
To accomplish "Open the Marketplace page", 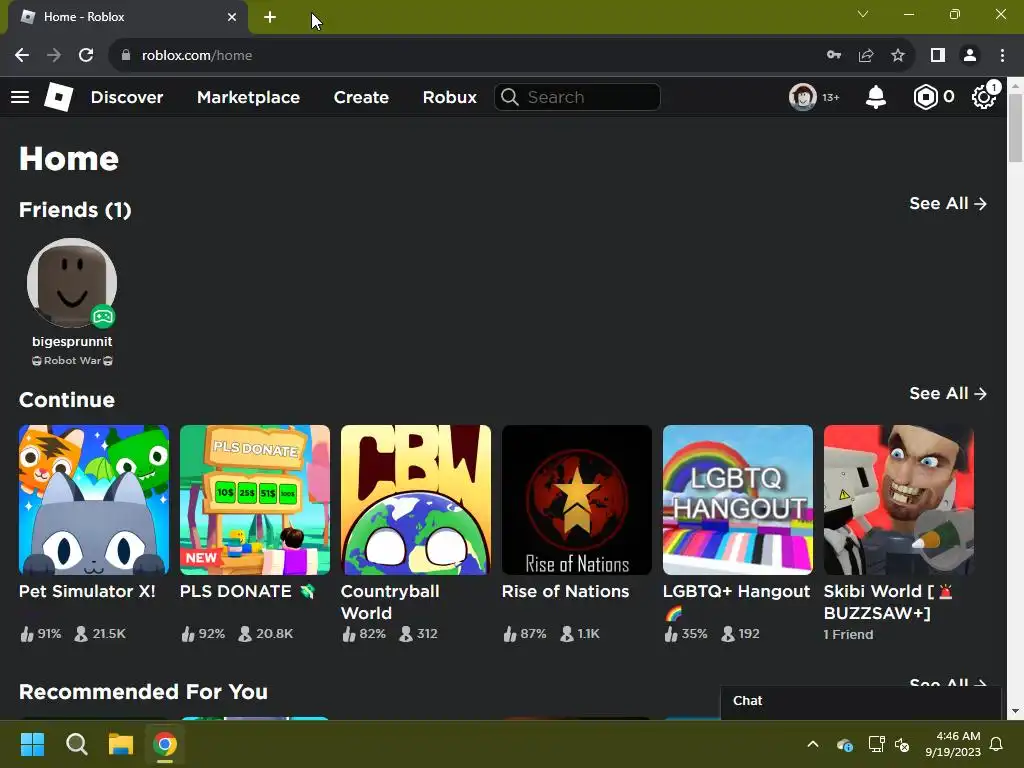I will pos(248,97).
